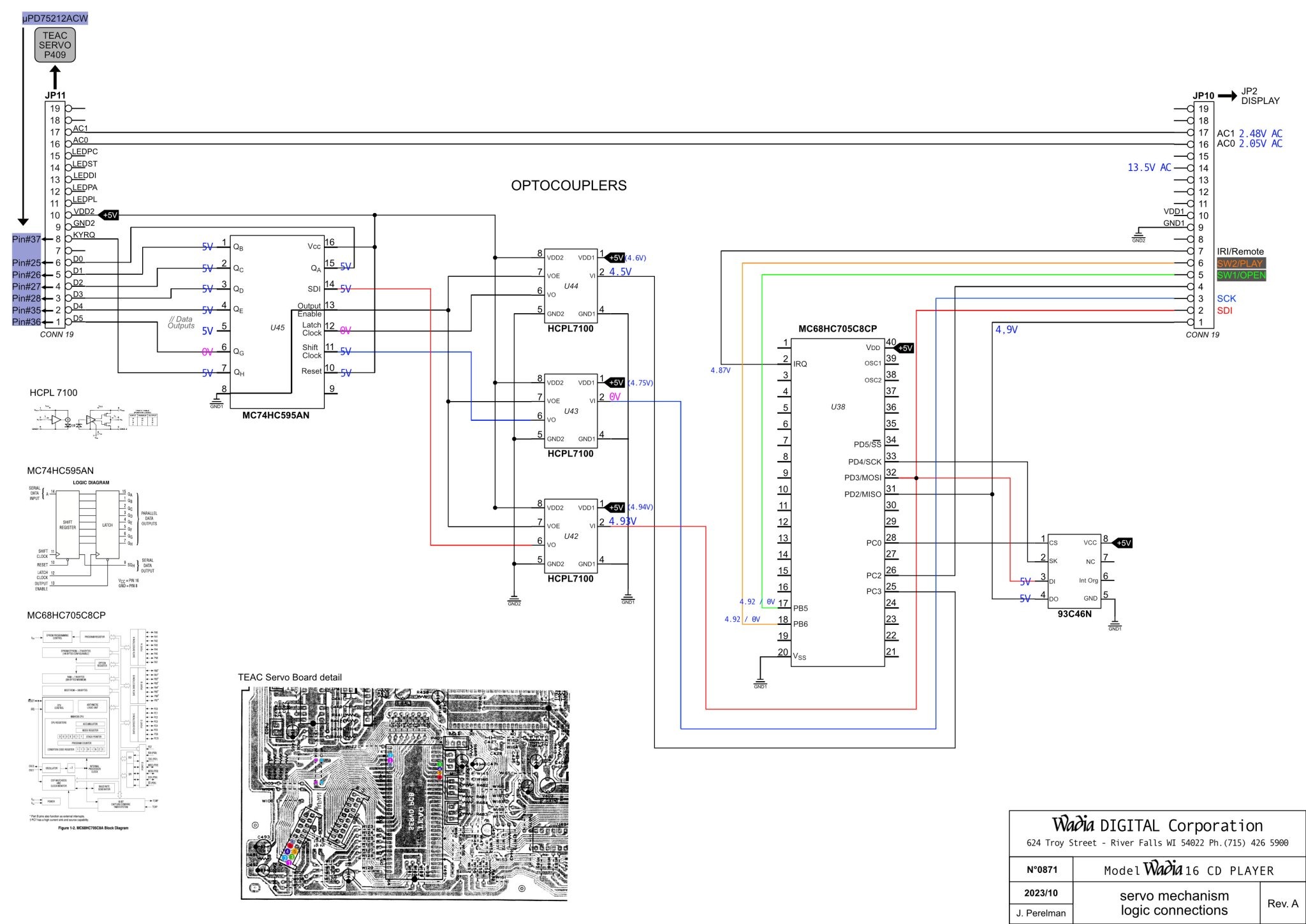Click the CONN 19 label under JP10
The image size is (1306, 924).
point(1202,335)
